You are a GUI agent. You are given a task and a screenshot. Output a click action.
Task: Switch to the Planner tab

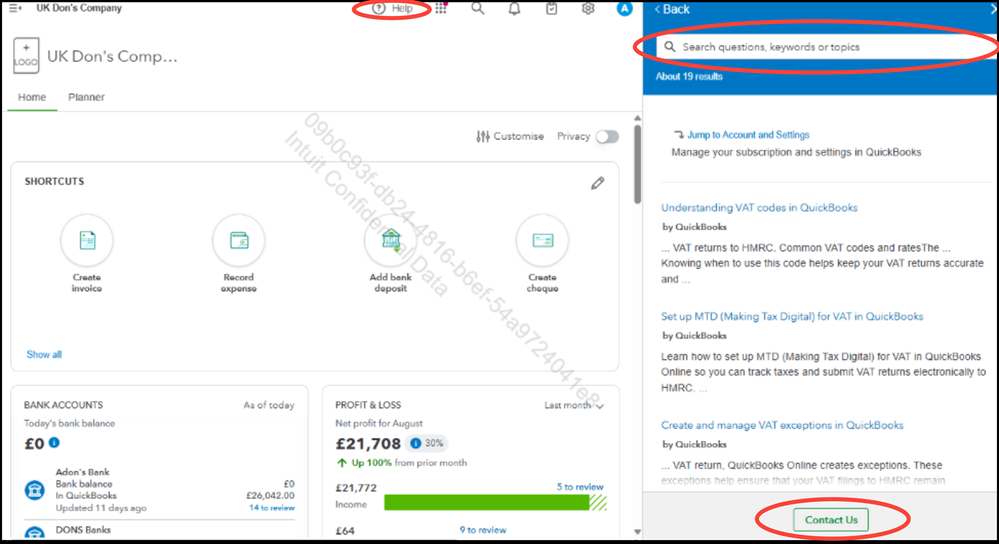pos(86,97)
